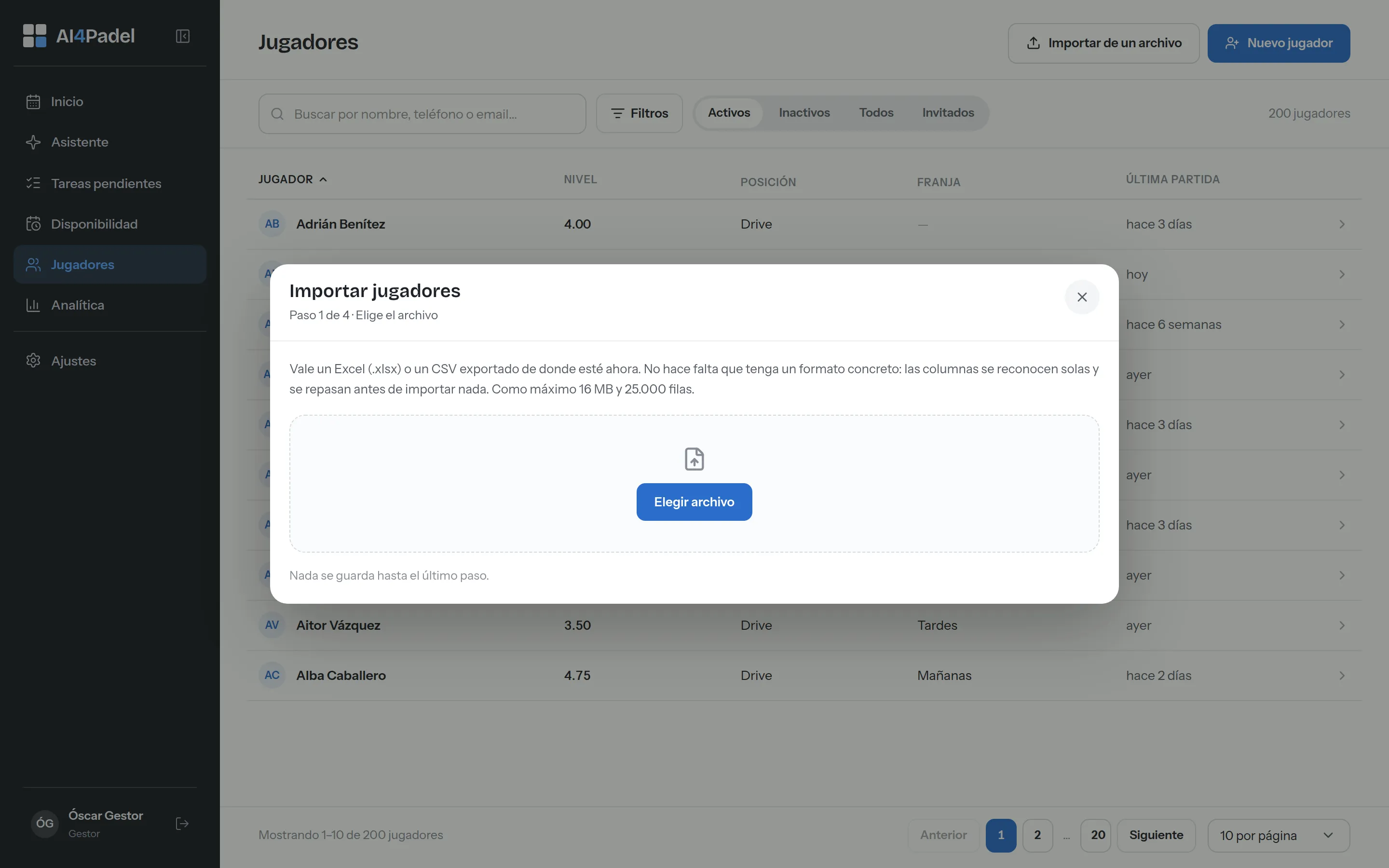Screen dimensions: 1389x868
Task: Close the Importar jugadores dialog
Action: coord(1082,297)
